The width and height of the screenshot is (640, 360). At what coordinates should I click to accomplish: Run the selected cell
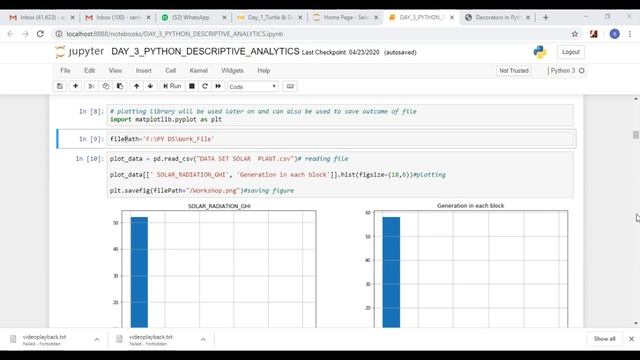172,86
